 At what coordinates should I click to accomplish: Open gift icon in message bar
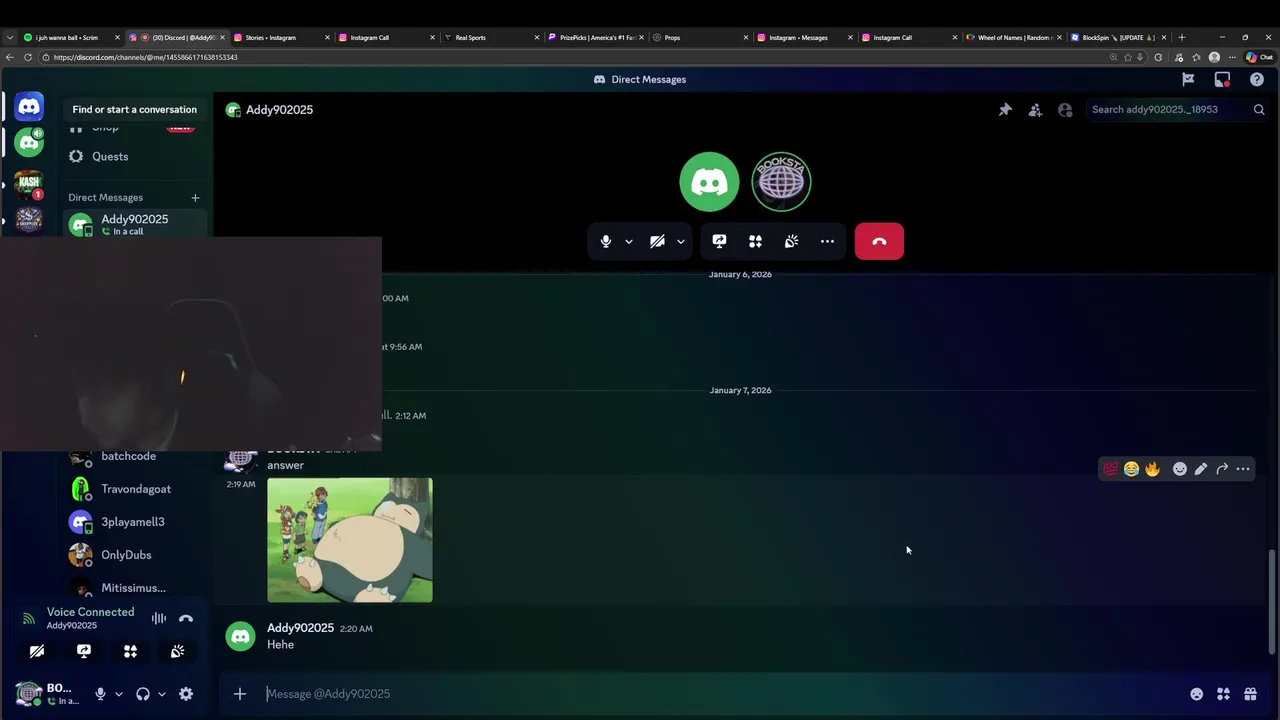click(x=1250, y=694)
